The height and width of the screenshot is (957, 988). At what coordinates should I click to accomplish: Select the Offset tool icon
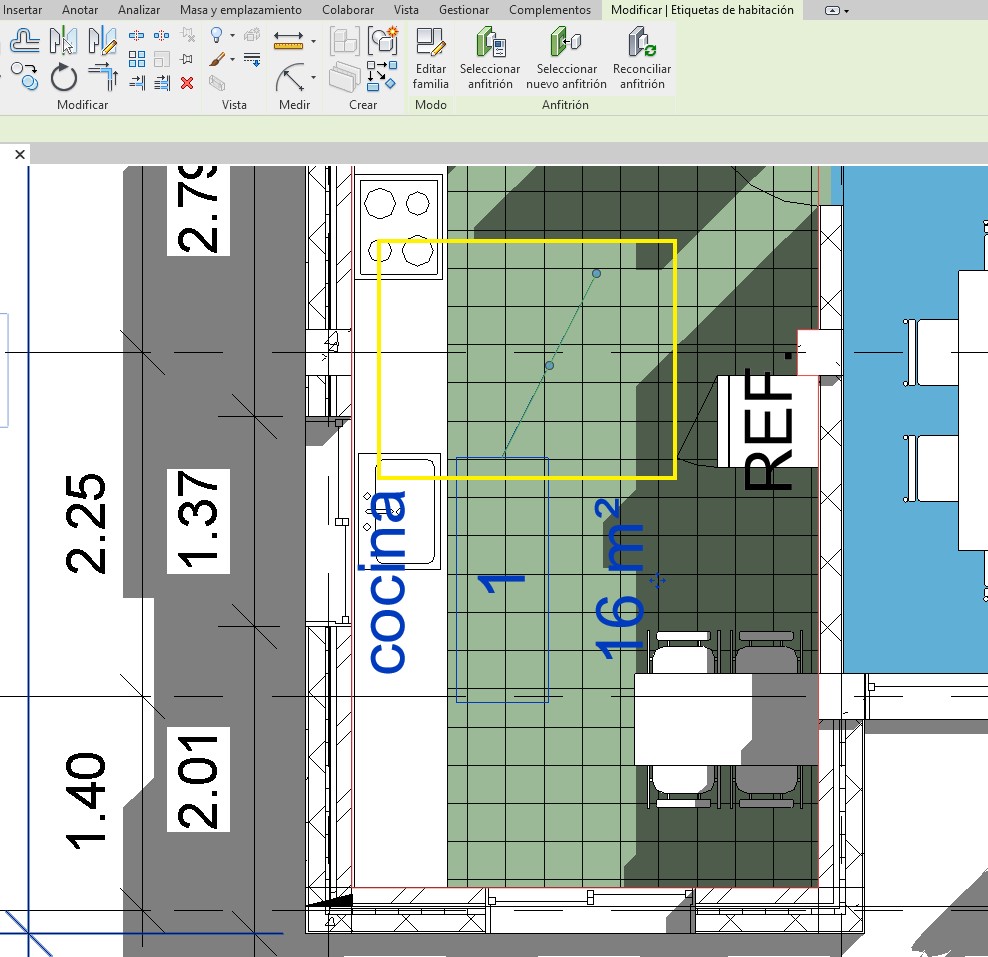(25, 41)
